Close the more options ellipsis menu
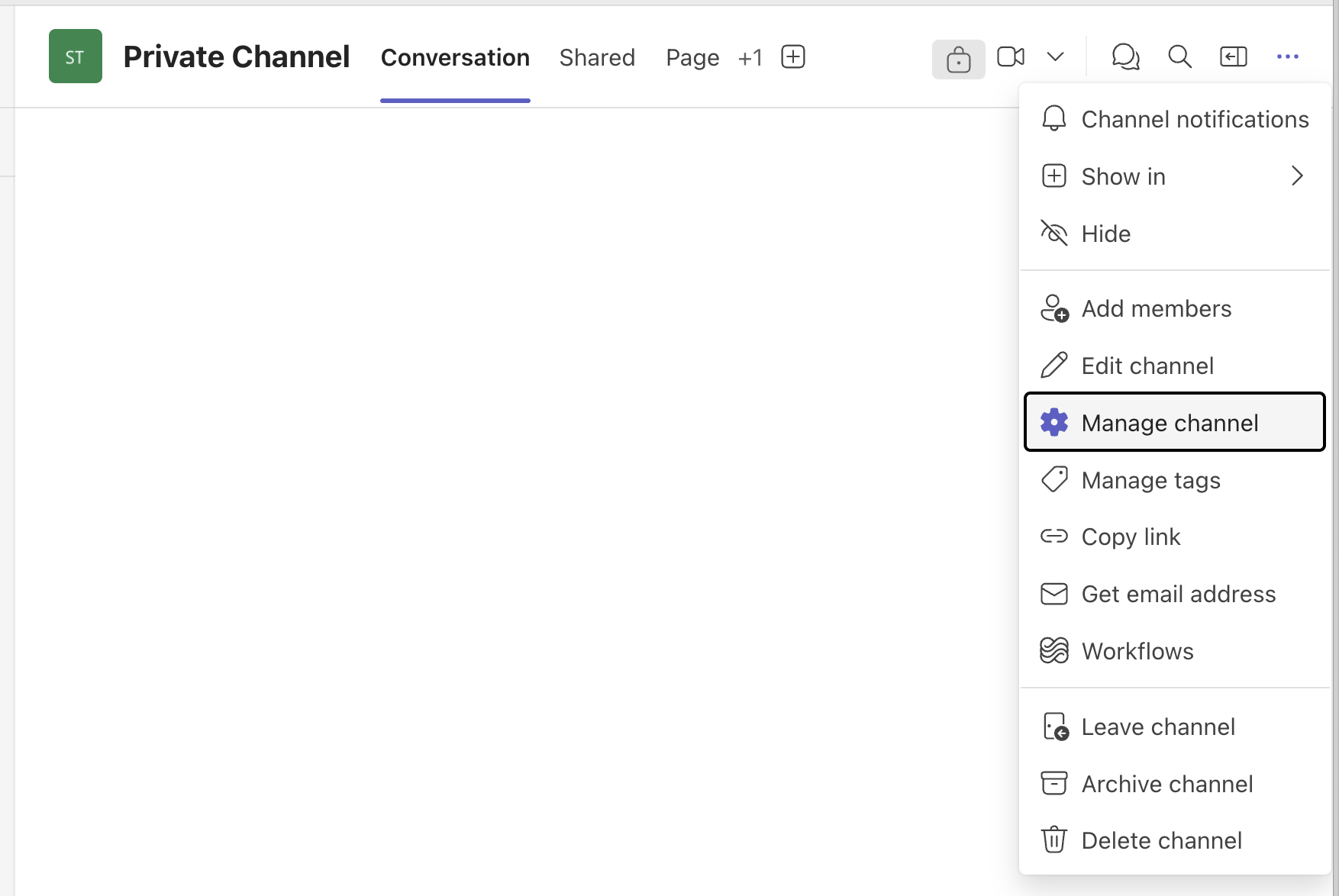 point(1287,56)
